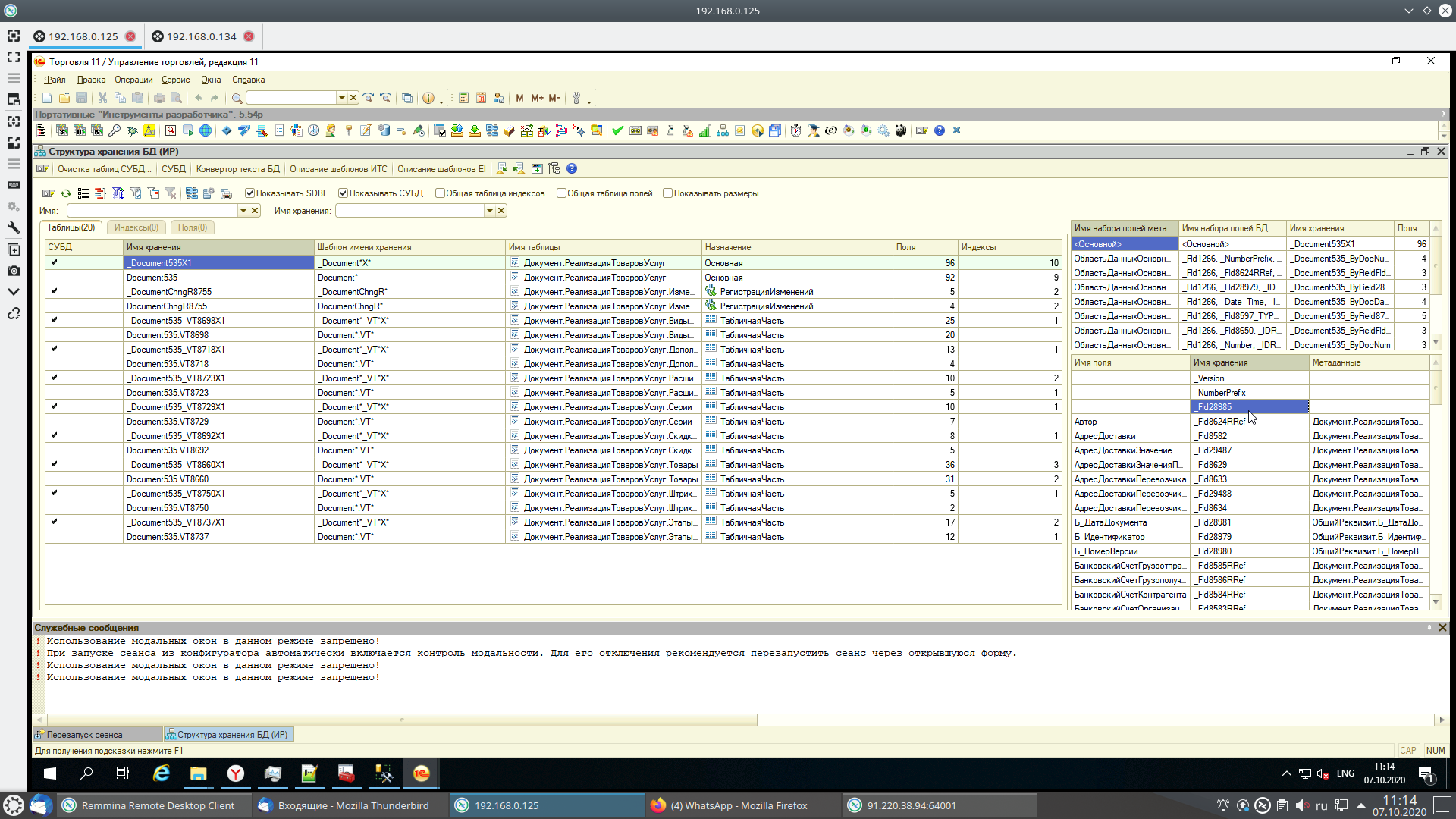Click the clock icon in developer toolbar
Screen dimensions: 1456x819
coord(313,130)
